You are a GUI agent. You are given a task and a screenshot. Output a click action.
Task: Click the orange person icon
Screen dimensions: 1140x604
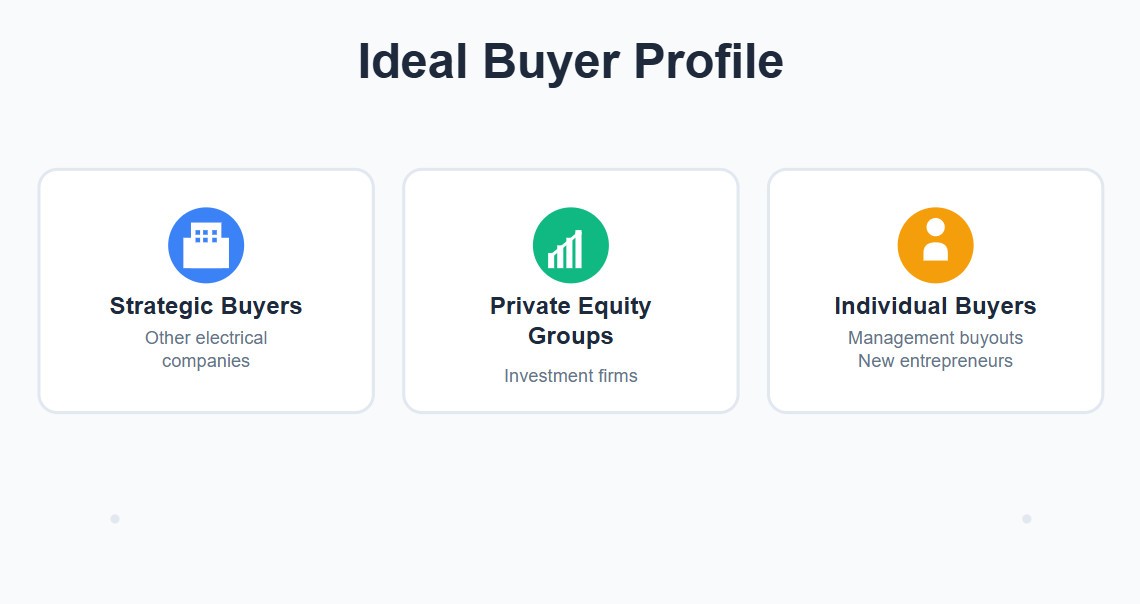coord(936,245)
